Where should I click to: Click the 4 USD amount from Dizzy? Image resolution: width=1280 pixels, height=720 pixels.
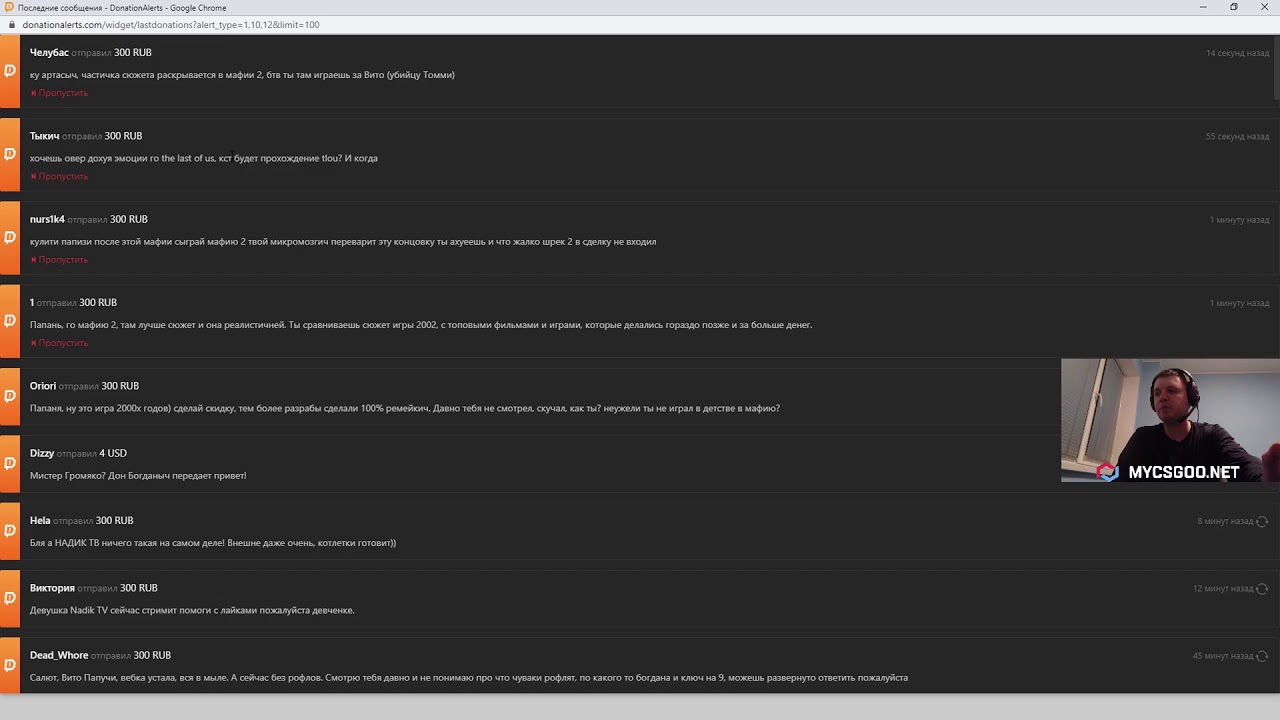tap(113, 453)
